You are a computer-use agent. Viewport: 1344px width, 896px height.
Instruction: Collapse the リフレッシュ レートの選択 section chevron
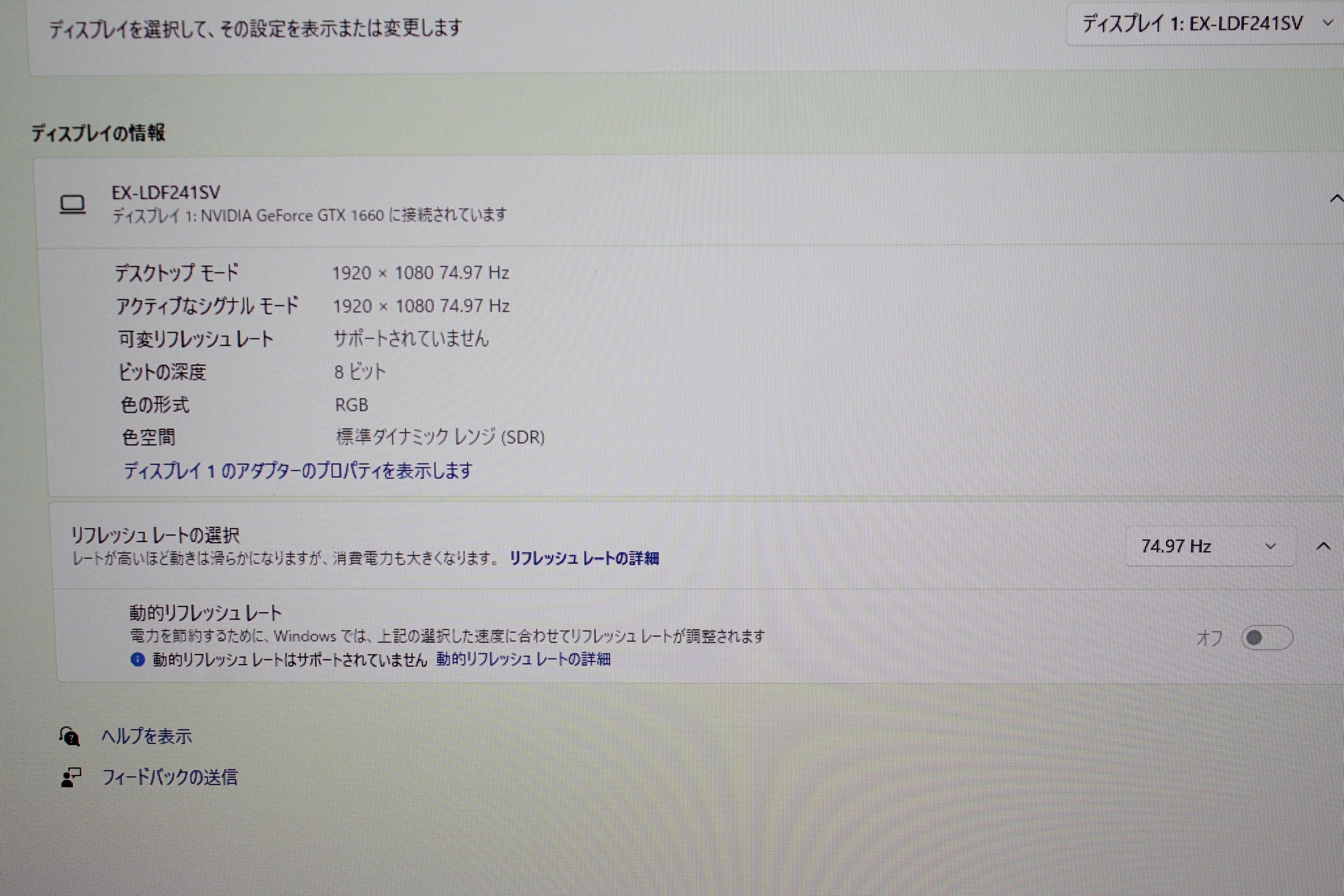(x=1323, y=547)
